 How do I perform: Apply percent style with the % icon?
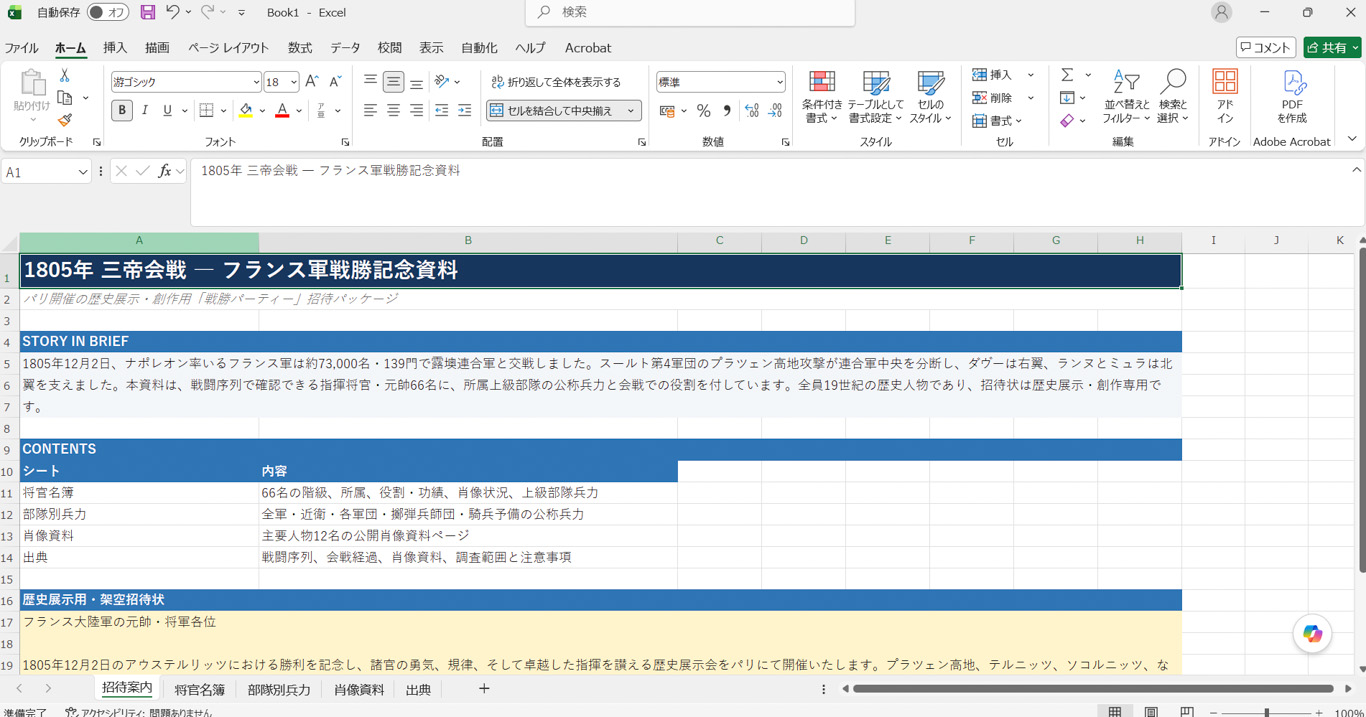(x=703, y=111)
